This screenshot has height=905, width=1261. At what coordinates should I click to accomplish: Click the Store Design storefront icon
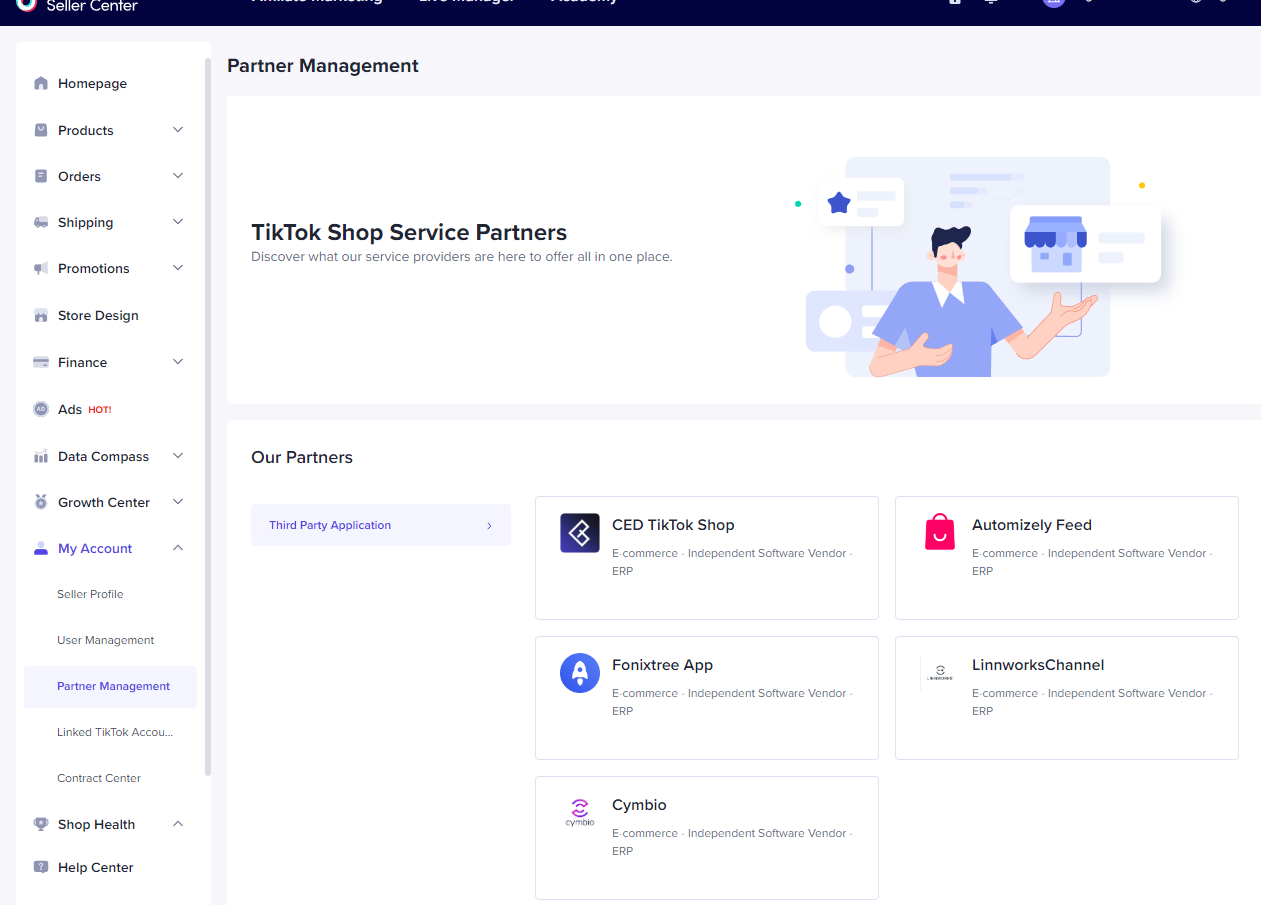[x=41, y=315]
